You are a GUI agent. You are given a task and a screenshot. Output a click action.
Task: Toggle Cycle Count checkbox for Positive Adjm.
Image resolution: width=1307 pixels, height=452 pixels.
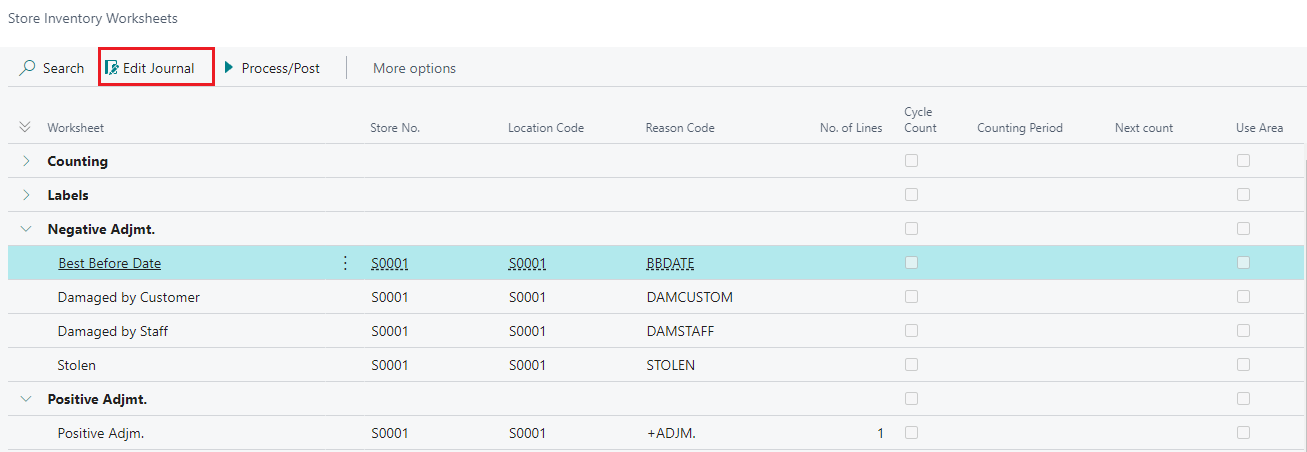pos(911,433)
